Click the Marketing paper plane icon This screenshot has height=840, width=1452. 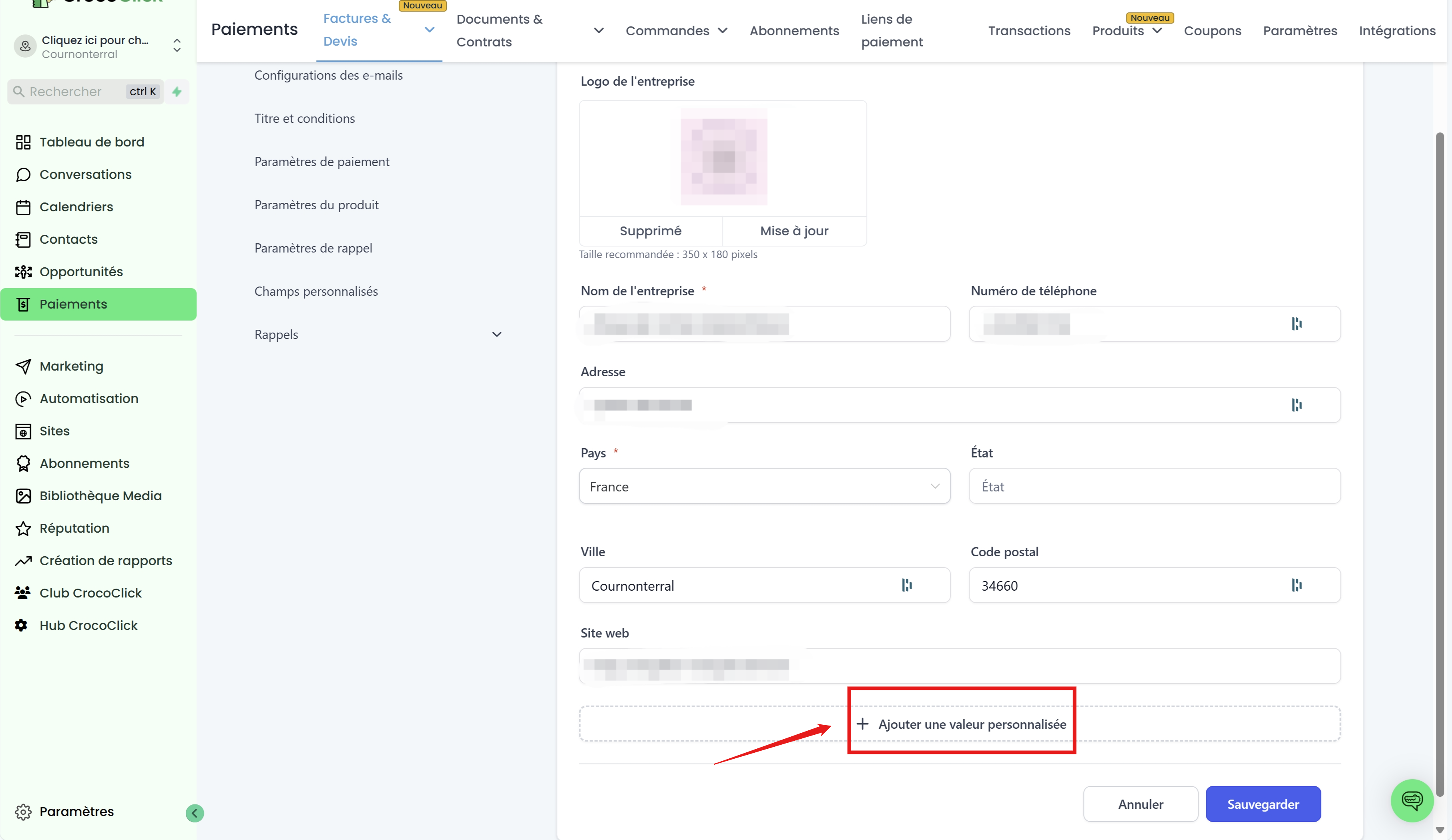(x=23, y=367)
